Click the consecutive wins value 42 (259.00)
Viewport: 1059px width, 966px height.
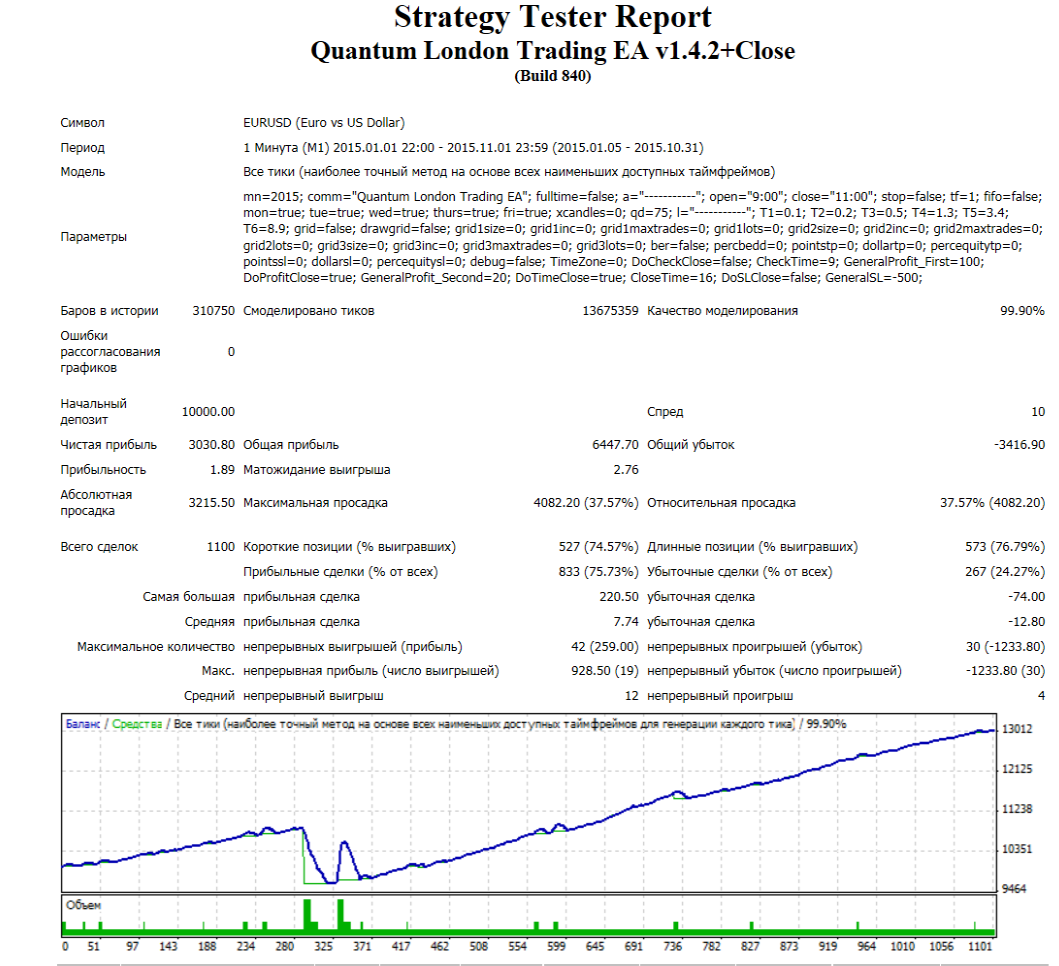[604, 646]
